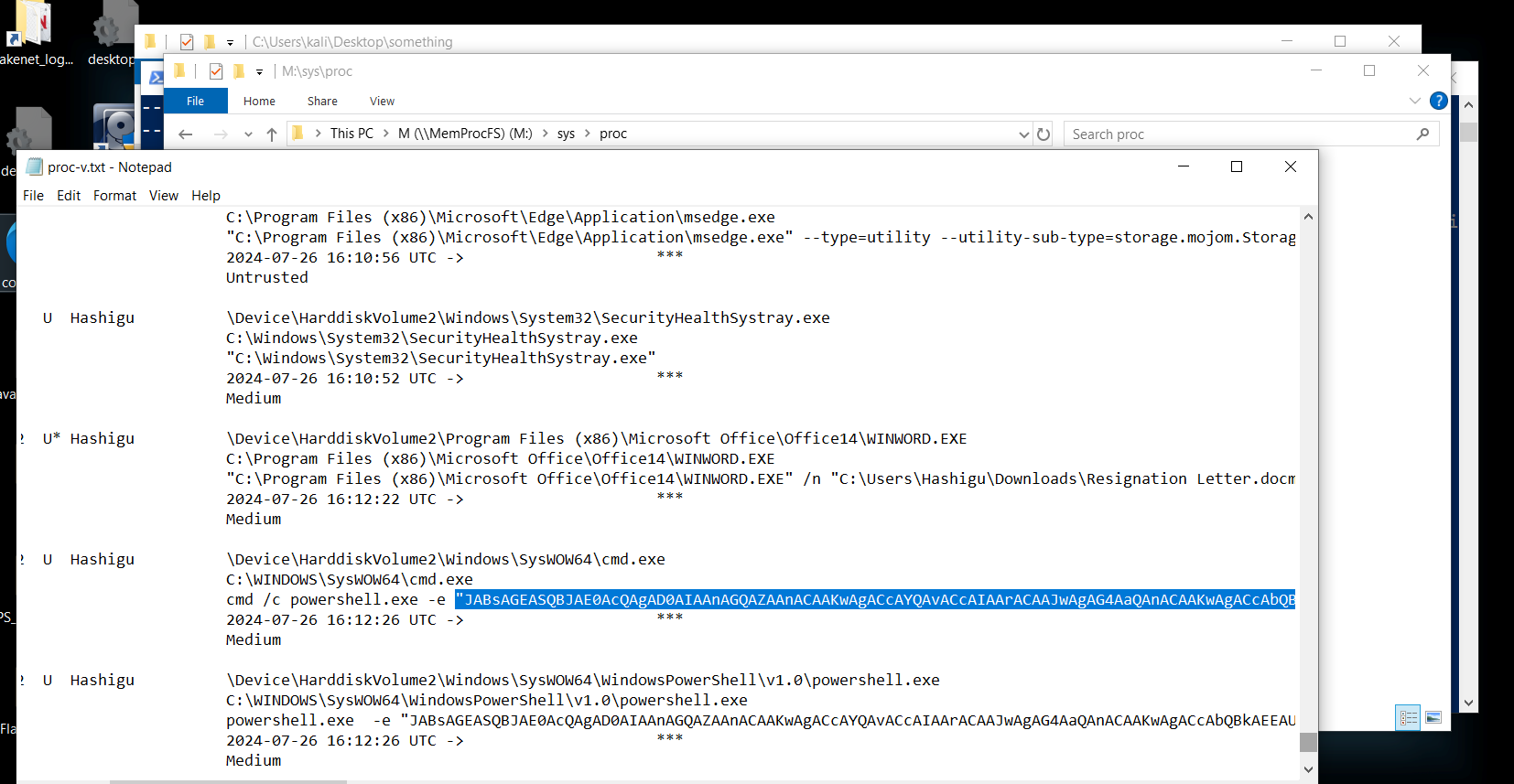Click the search magnifier icon in Explorer

point(1422,134)
